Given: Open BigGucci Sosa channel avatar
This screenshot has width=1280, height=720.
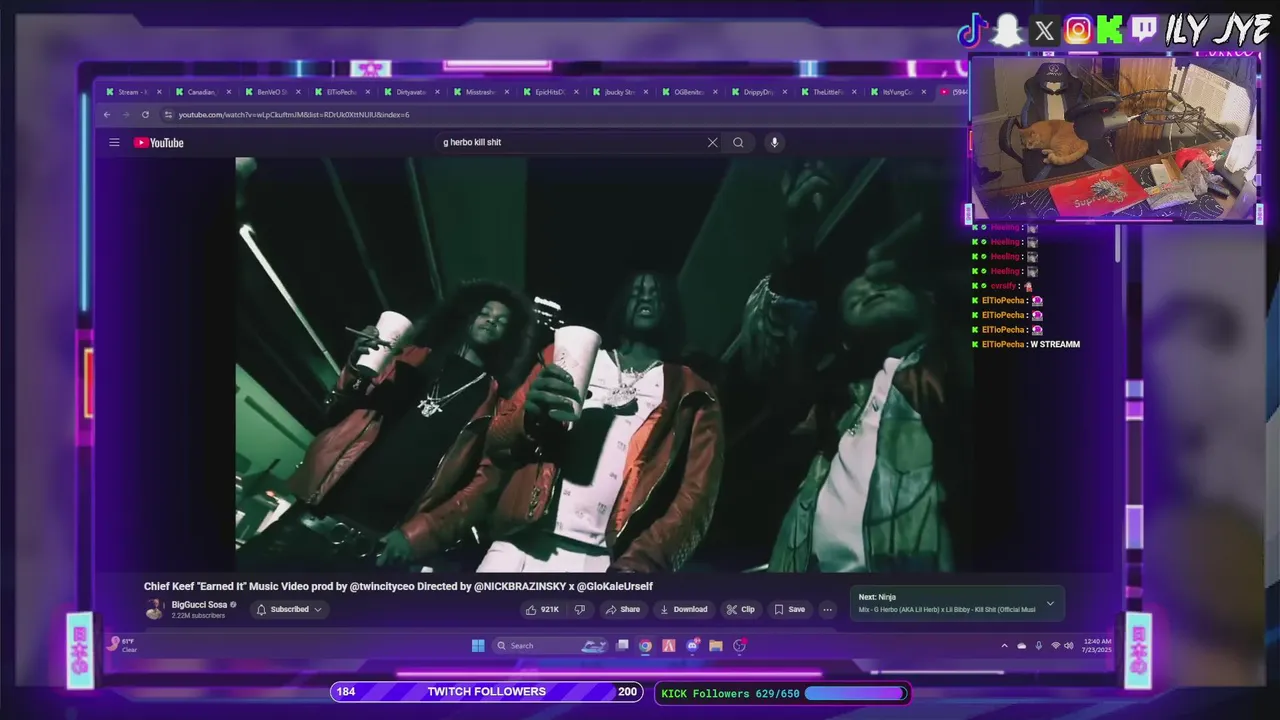Looking at the screenshot, I should [x=155, y=609].
